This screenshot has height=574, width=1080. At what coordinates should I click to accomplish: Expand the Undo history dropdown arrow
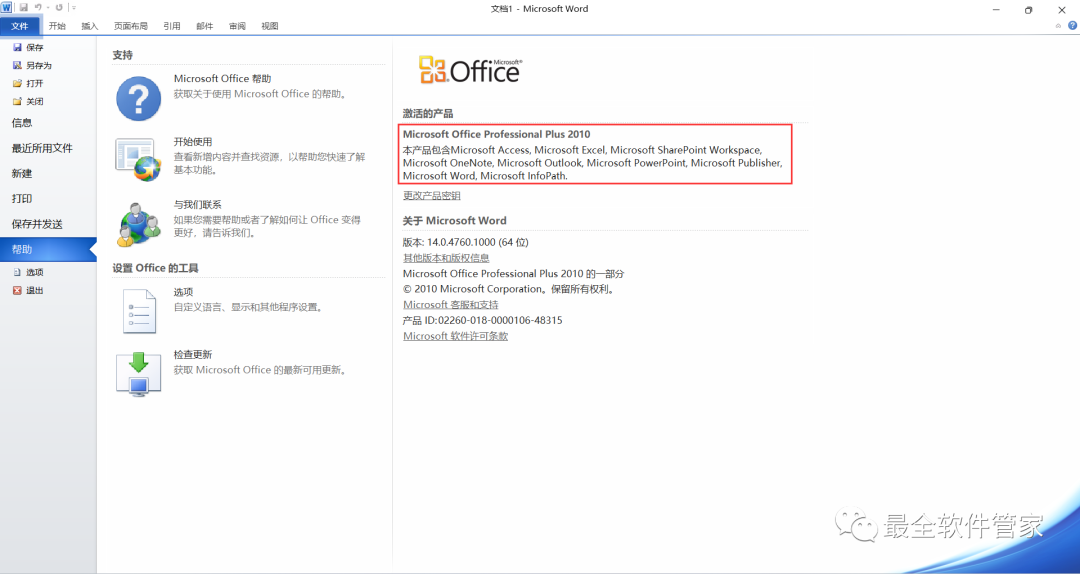pos(48,8)
